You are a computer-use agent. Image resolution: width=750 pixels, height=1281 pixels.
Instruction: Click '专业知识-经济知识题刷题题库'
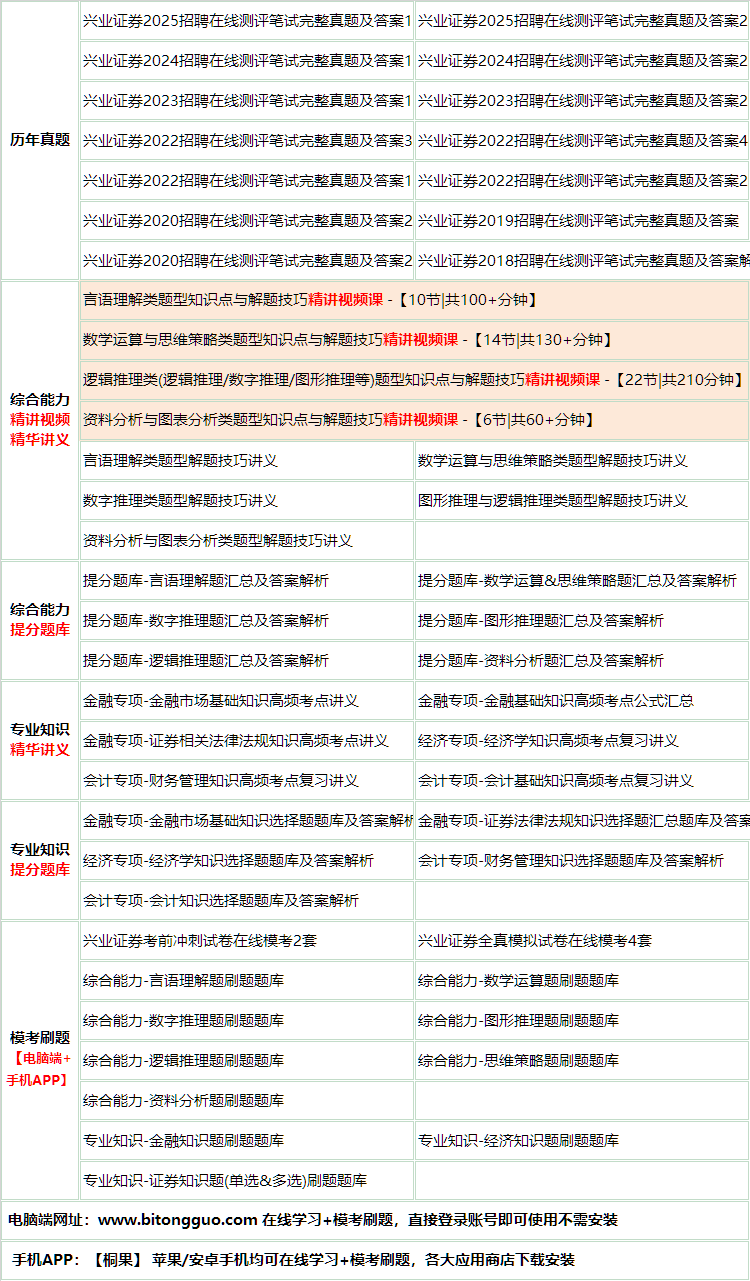click(x=582, y=1141)
